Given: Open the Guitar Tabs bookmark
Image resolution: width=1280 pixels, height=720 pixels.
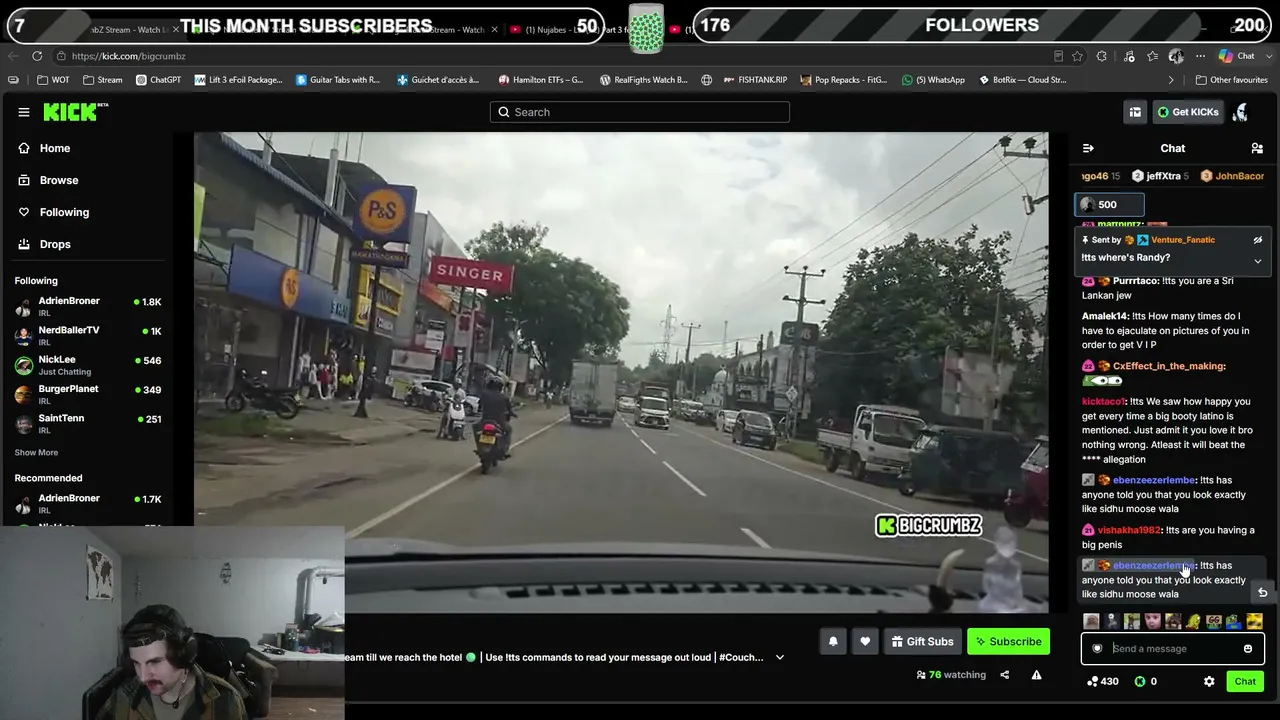Looking at the screenshot, I should pos(338,80).
